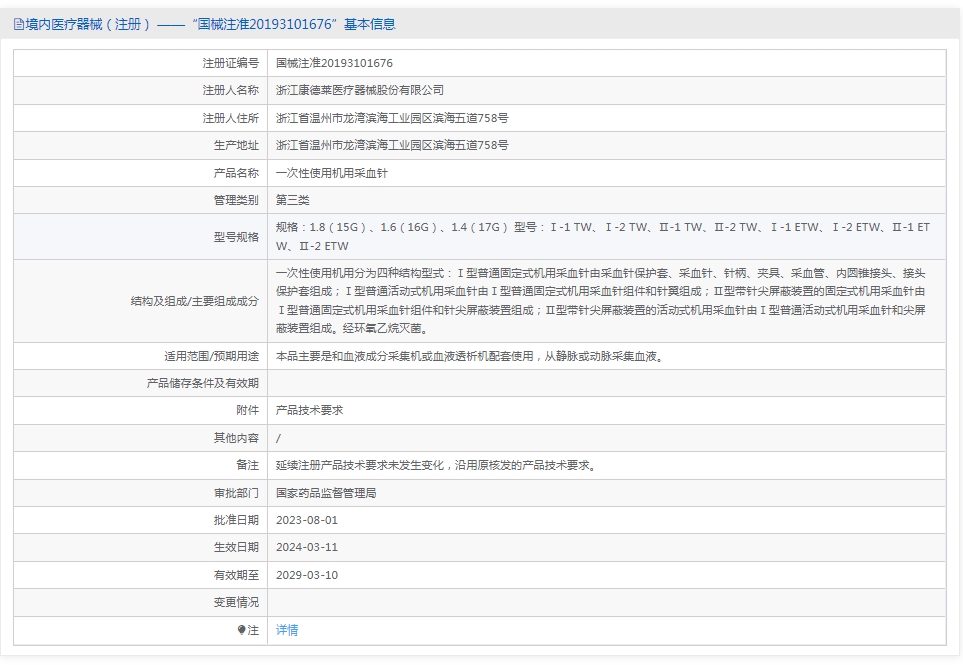Click effective date 2024-03-11
Image resolution: width=963 pixels, height=665 pixels.
(x=307, y=547)
